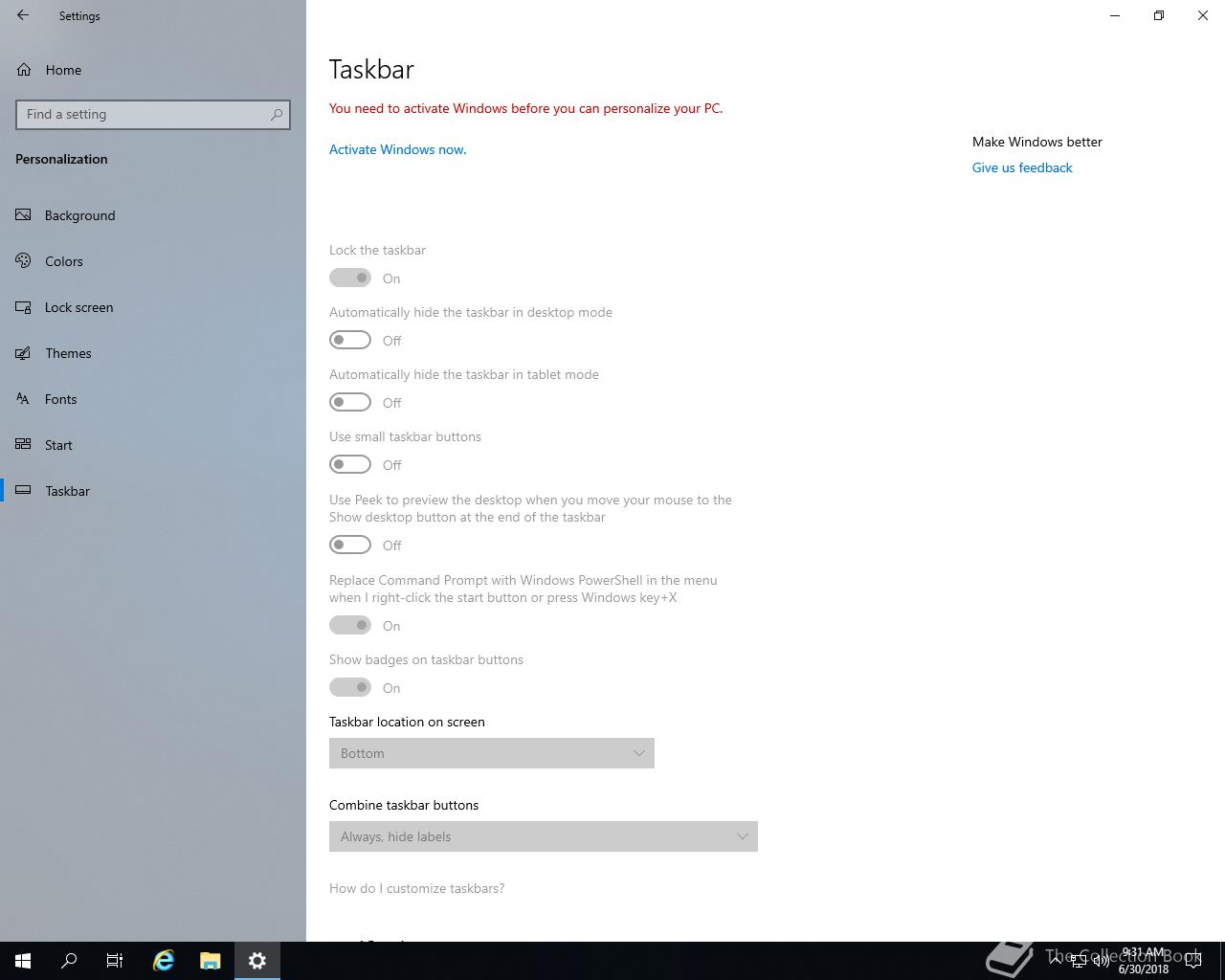
Task: Click the Fonts icon in sidebar
Action: click(x=24, y=399)
